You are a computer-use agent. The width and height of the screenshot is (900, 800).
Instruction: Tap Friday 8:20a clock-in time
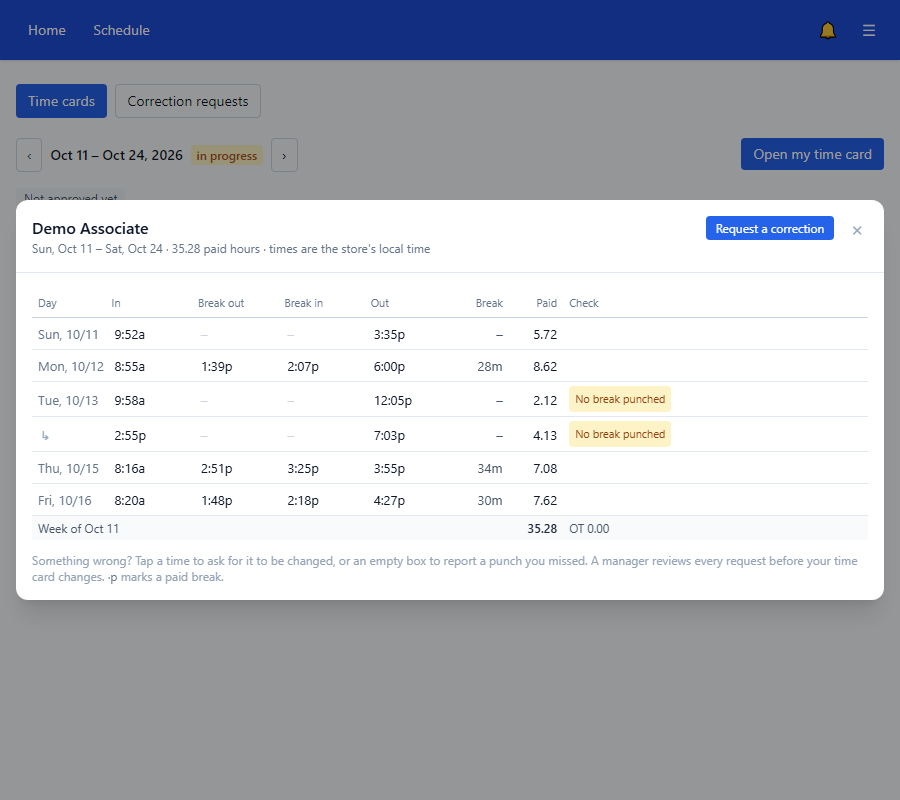point(129,501)
